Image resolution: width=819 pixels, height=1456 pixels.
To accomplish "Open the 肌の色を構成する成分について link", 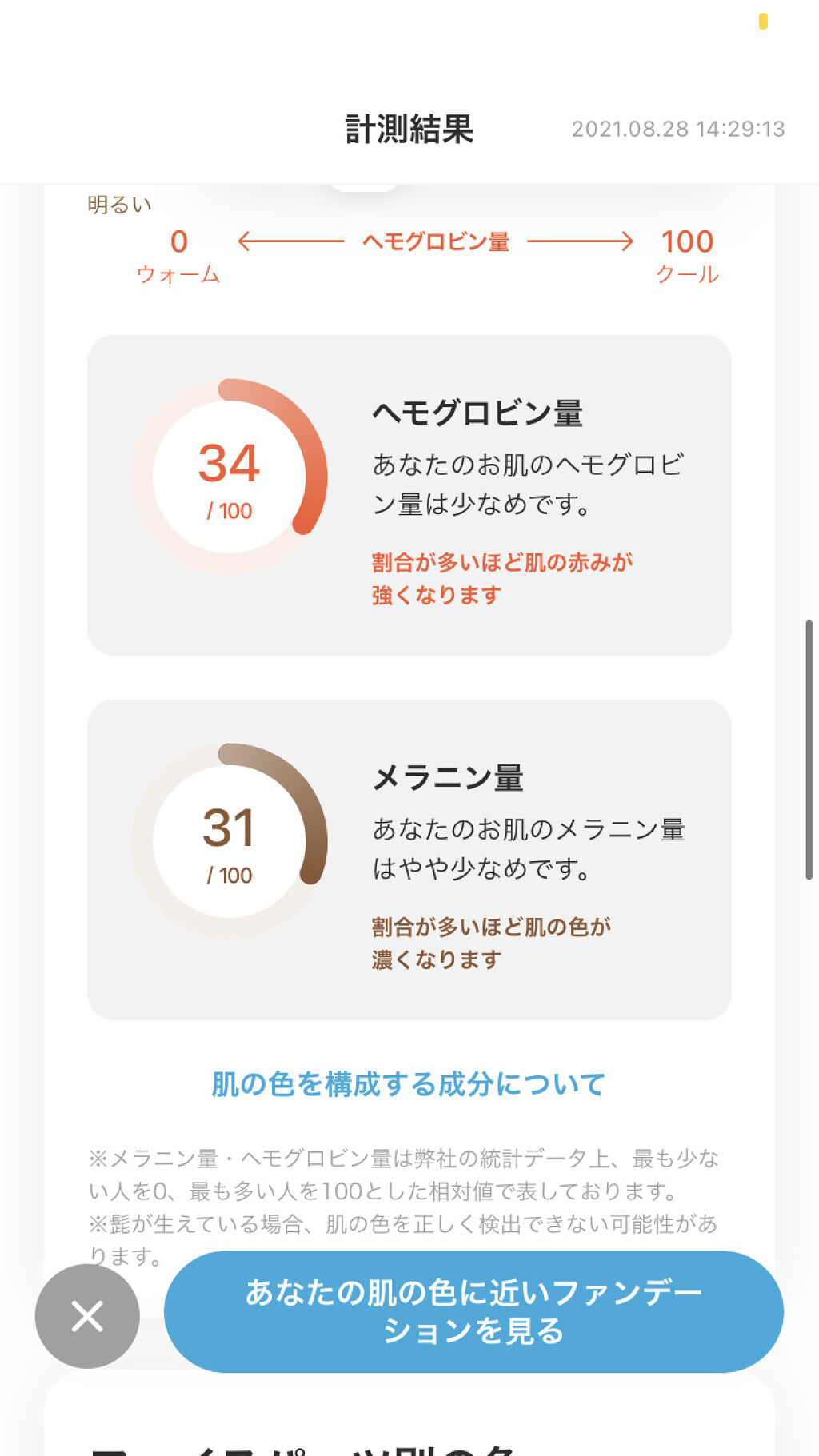I will [x=409, y=1084].
